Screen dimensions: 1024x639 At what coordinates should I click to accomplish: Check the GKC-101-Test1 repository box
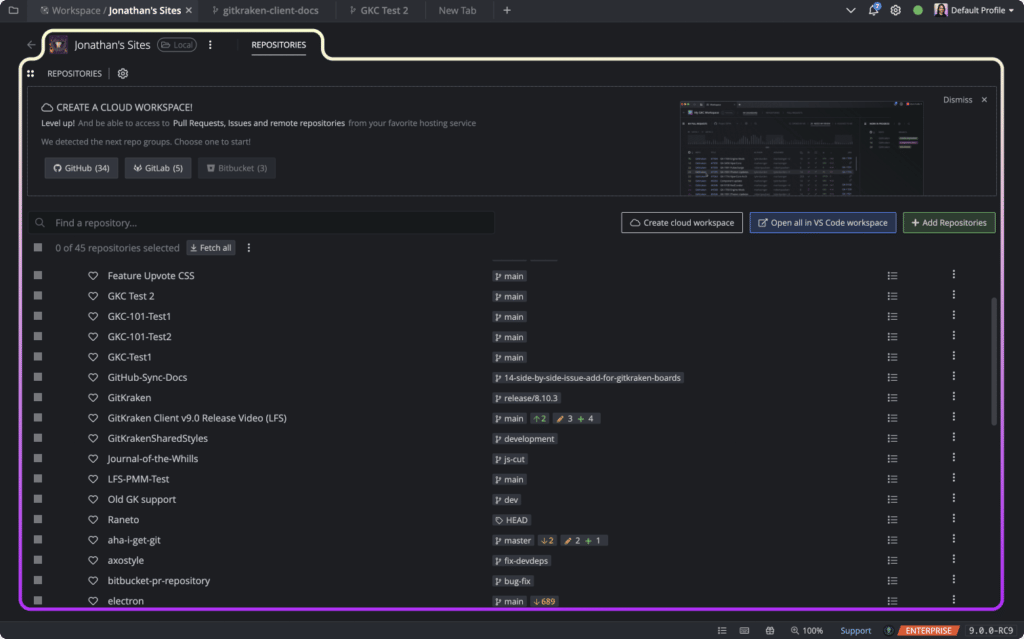38,316
